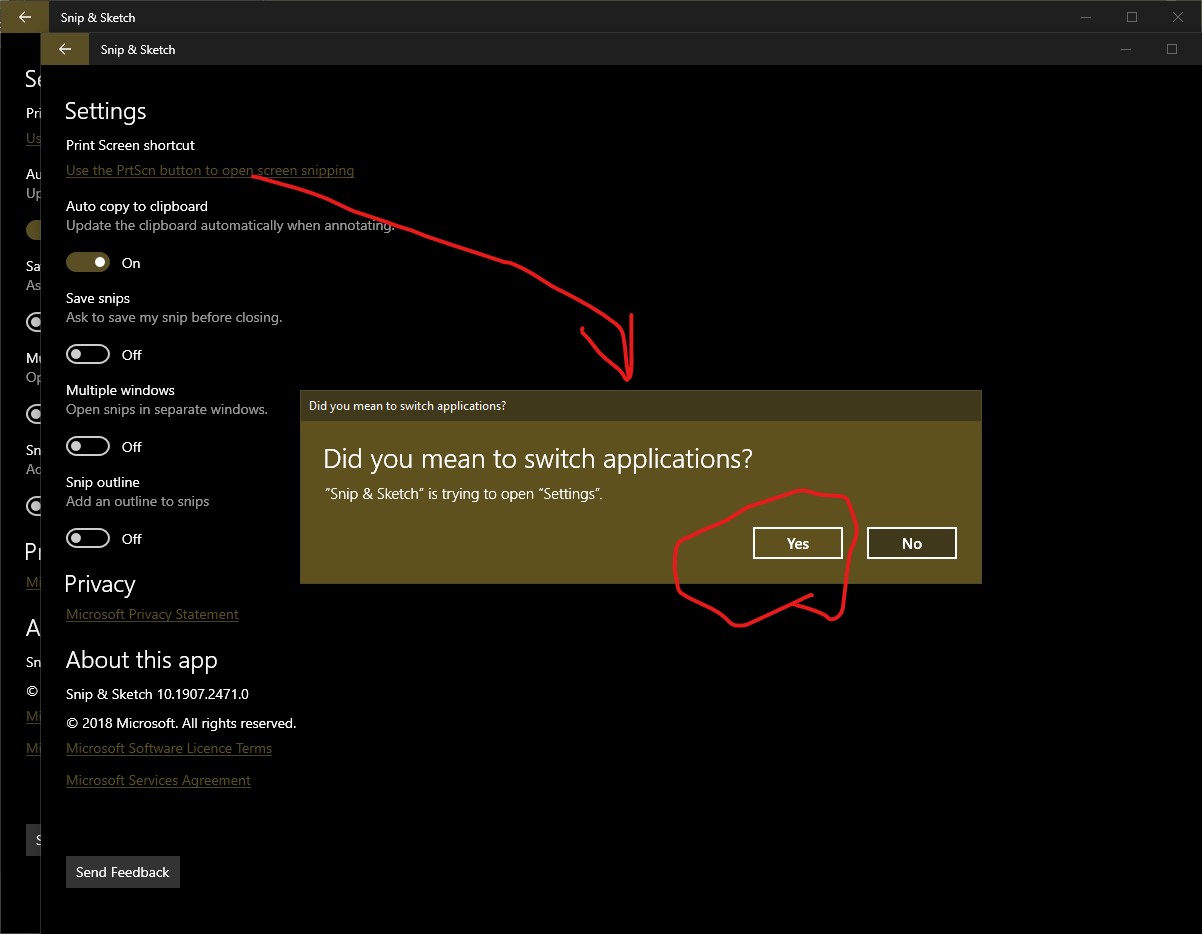Turn off the Auto copy to clipboard switch

[x=88, y=262]
